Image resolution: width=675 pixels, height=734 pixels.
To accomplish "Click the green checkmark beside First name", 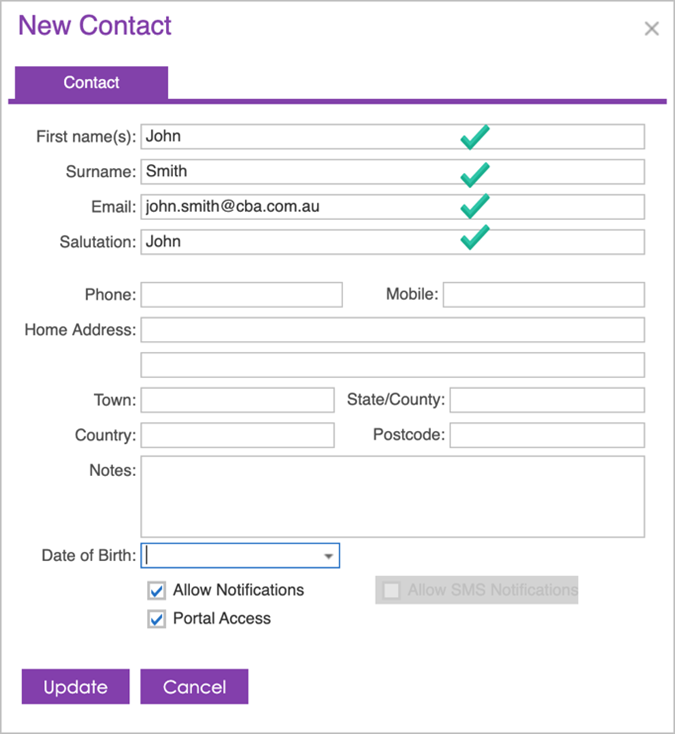I will tap(475, 136).
